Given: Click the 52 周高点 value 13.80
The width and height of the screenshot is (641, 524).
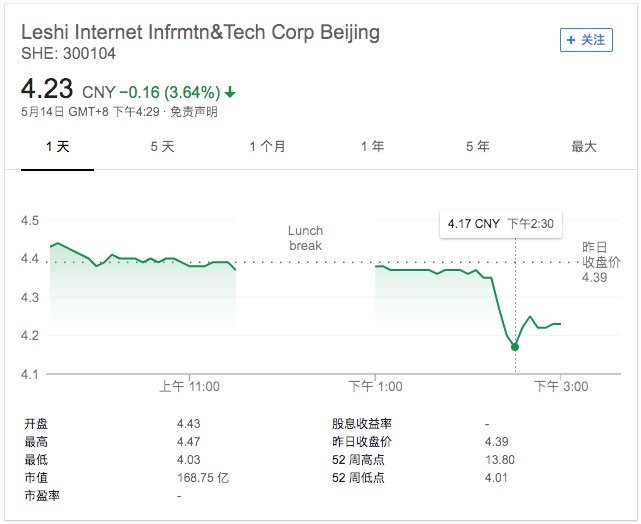Looking at the screenshot, I should 500,460.
